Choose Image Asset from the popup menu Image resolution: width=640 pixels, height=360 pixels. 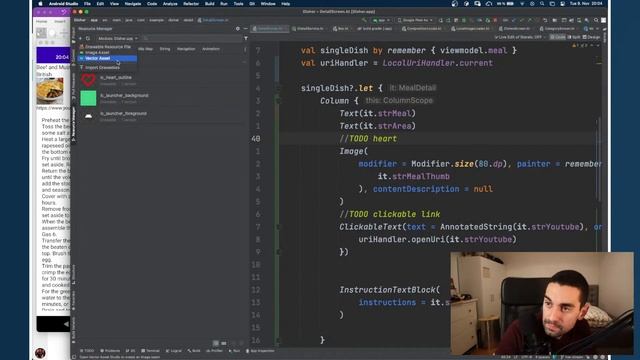[107, 53]
